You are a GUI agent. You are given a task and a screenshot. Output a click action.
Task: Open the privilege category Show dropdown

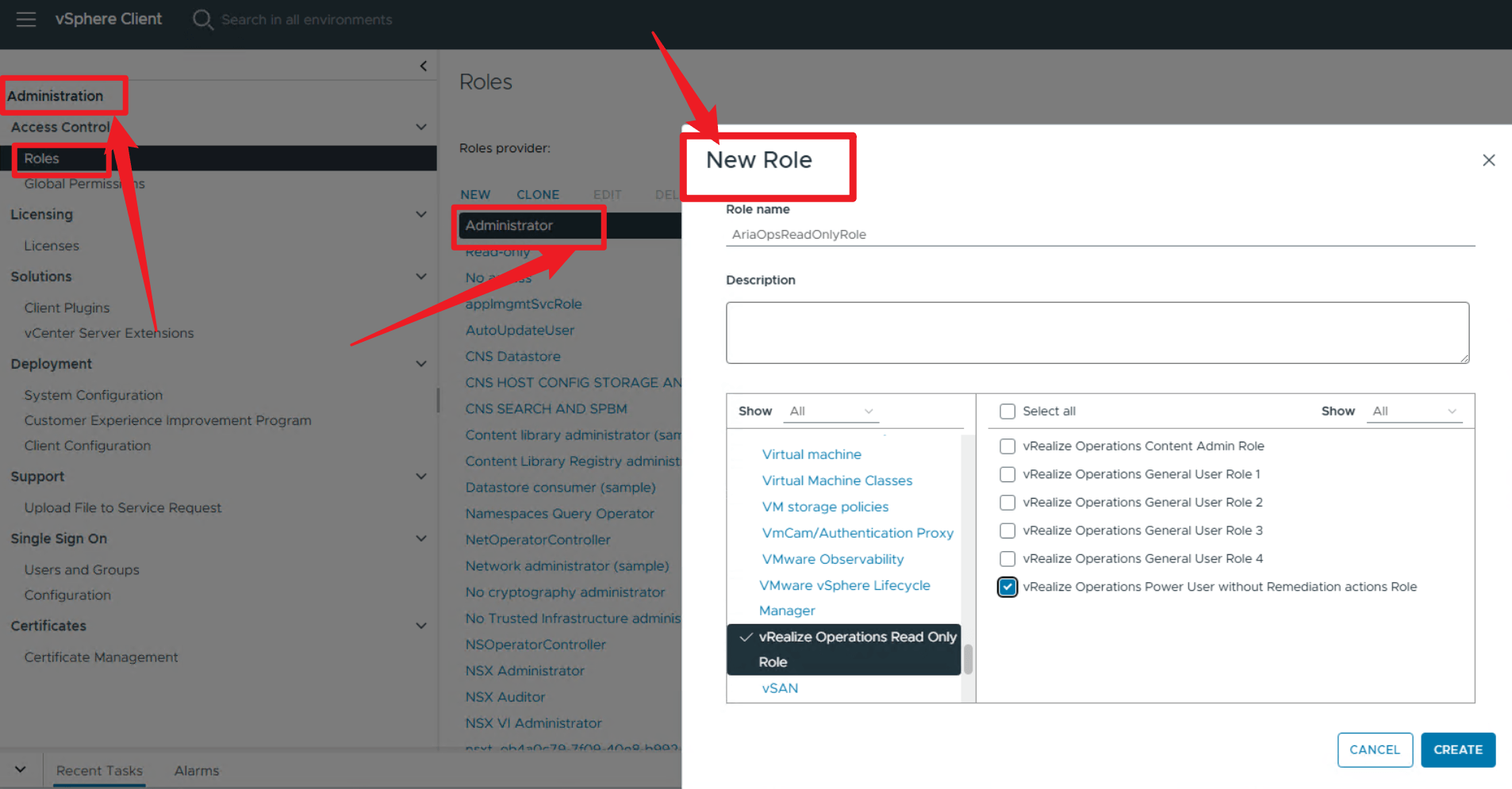click(831, 411)
